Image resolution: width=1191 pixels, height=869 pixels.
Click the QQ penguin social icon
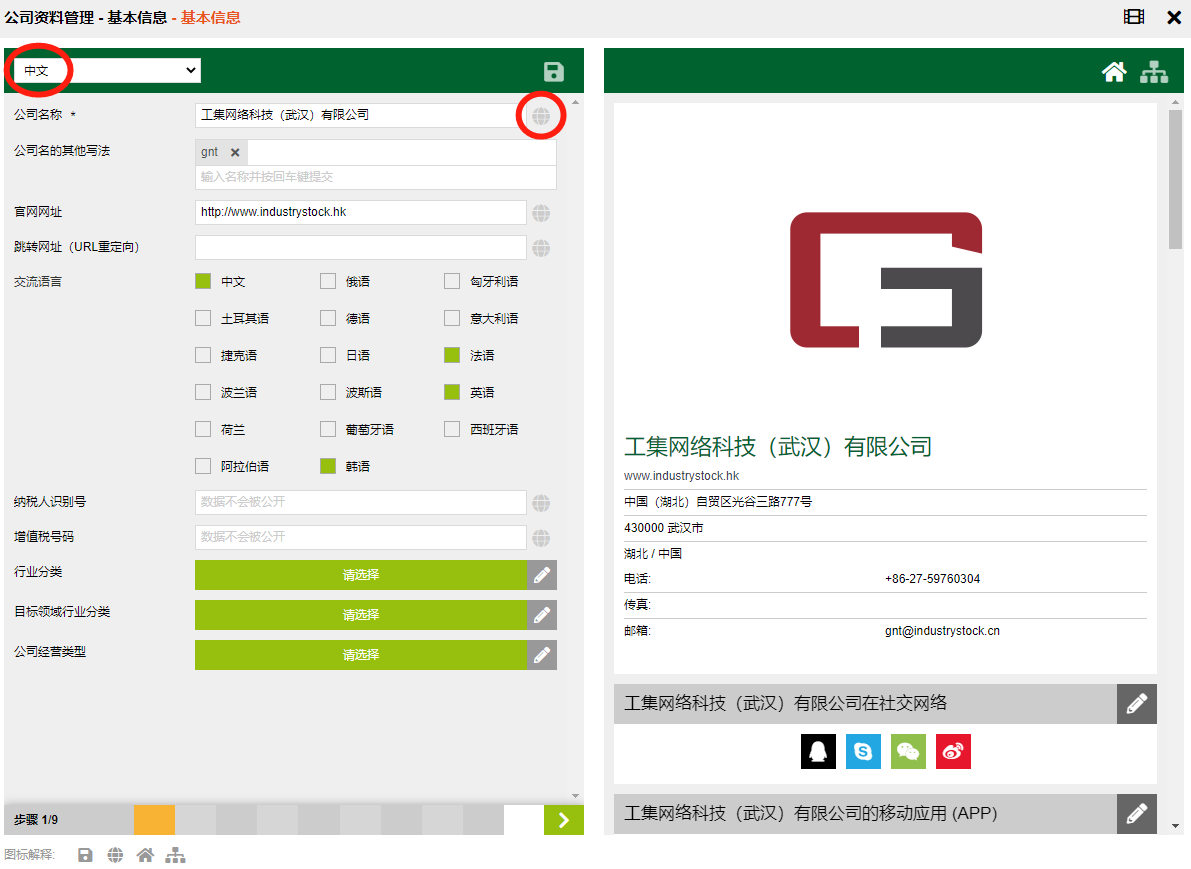tap(818, 752)
